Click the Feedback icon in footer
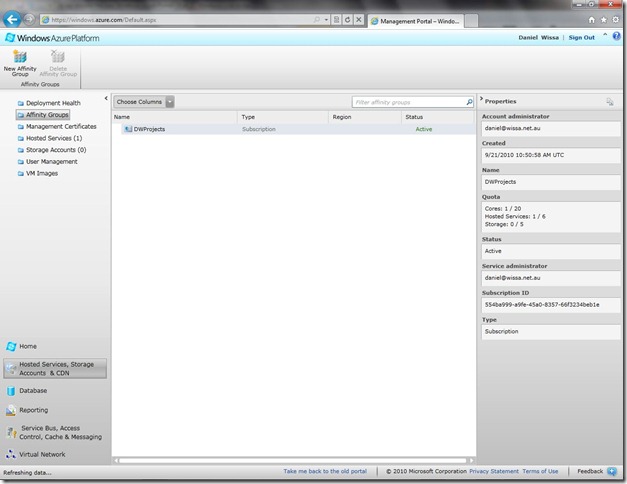The image size is (627, 484). click(612, 471)
